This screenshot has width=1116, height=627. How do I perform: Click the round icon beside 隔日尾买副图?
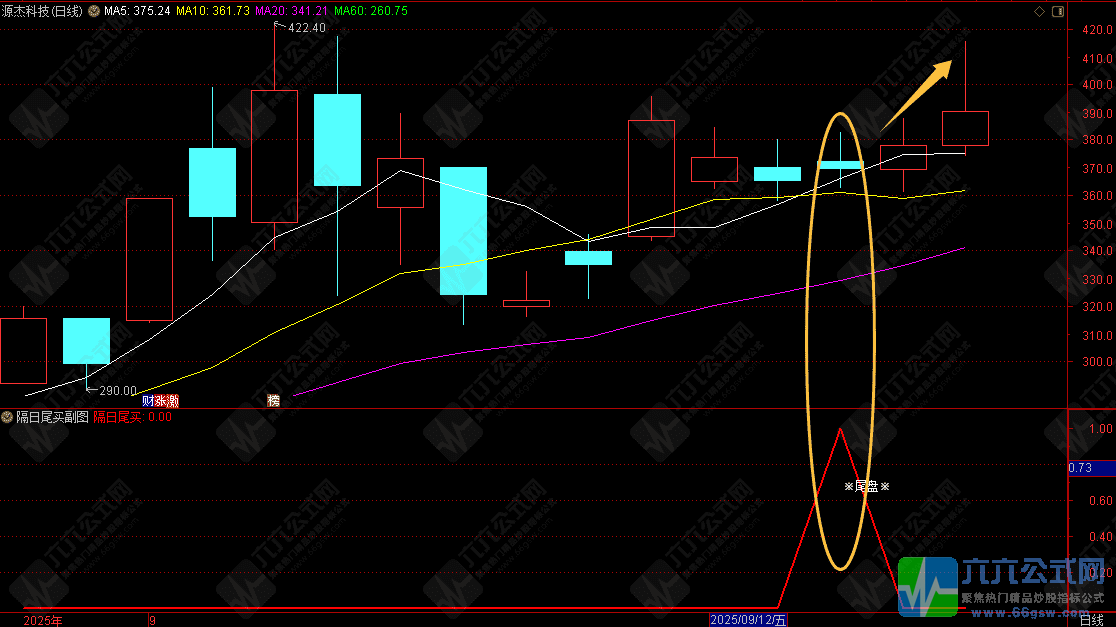click(x=7, y=417)
